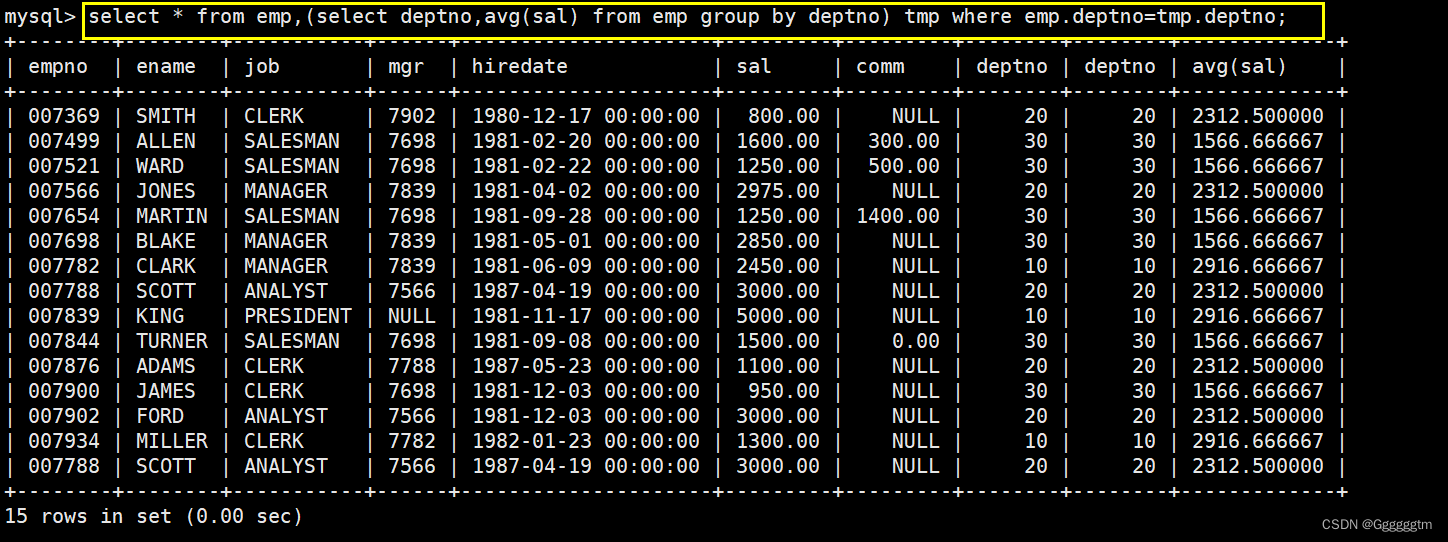The width and height of the screenshot is (1448, 542).
Task: Click employee name BLAKE
Action: point(166,241)
